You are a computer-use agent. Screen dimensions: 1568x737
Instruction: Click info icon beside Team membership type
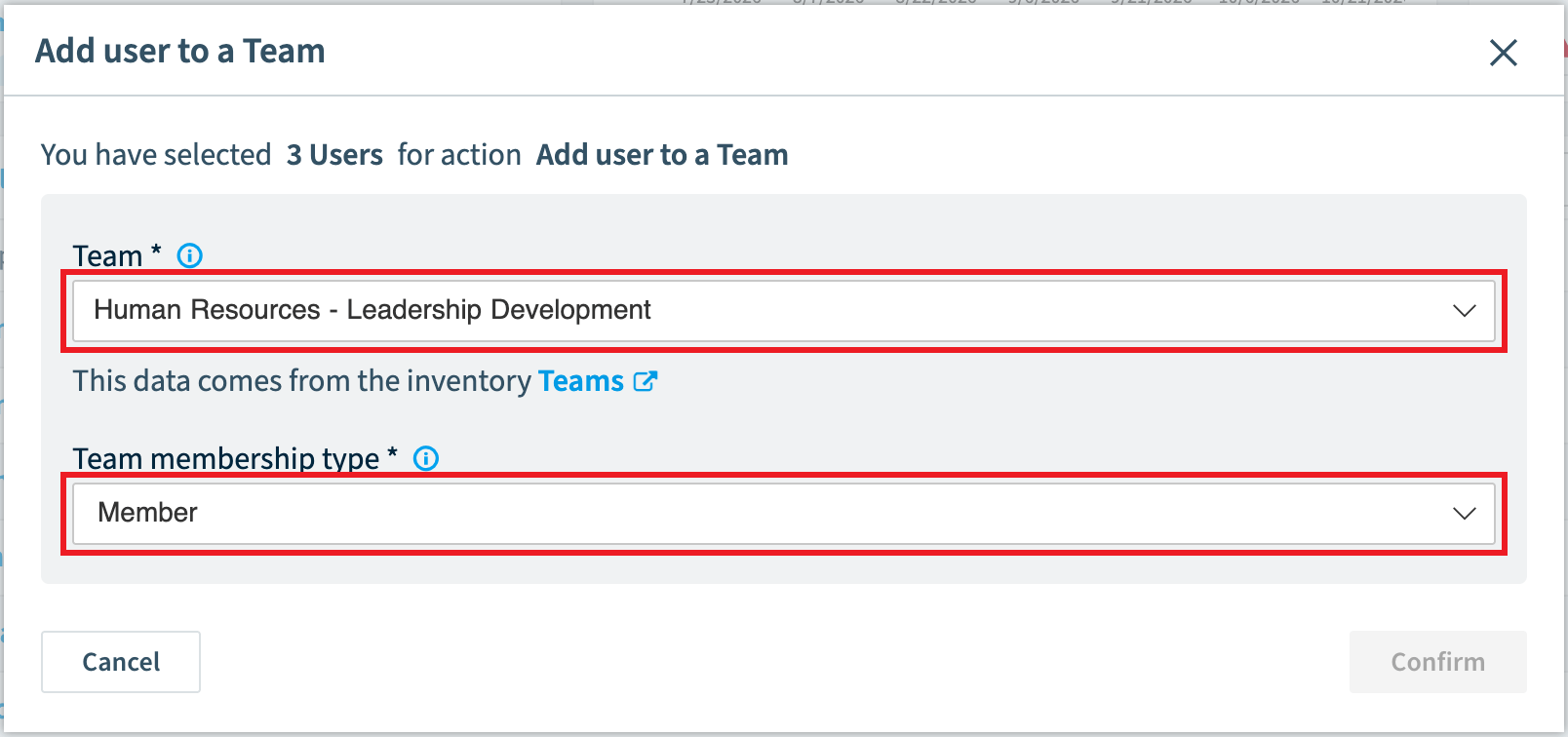coord(426,458)
